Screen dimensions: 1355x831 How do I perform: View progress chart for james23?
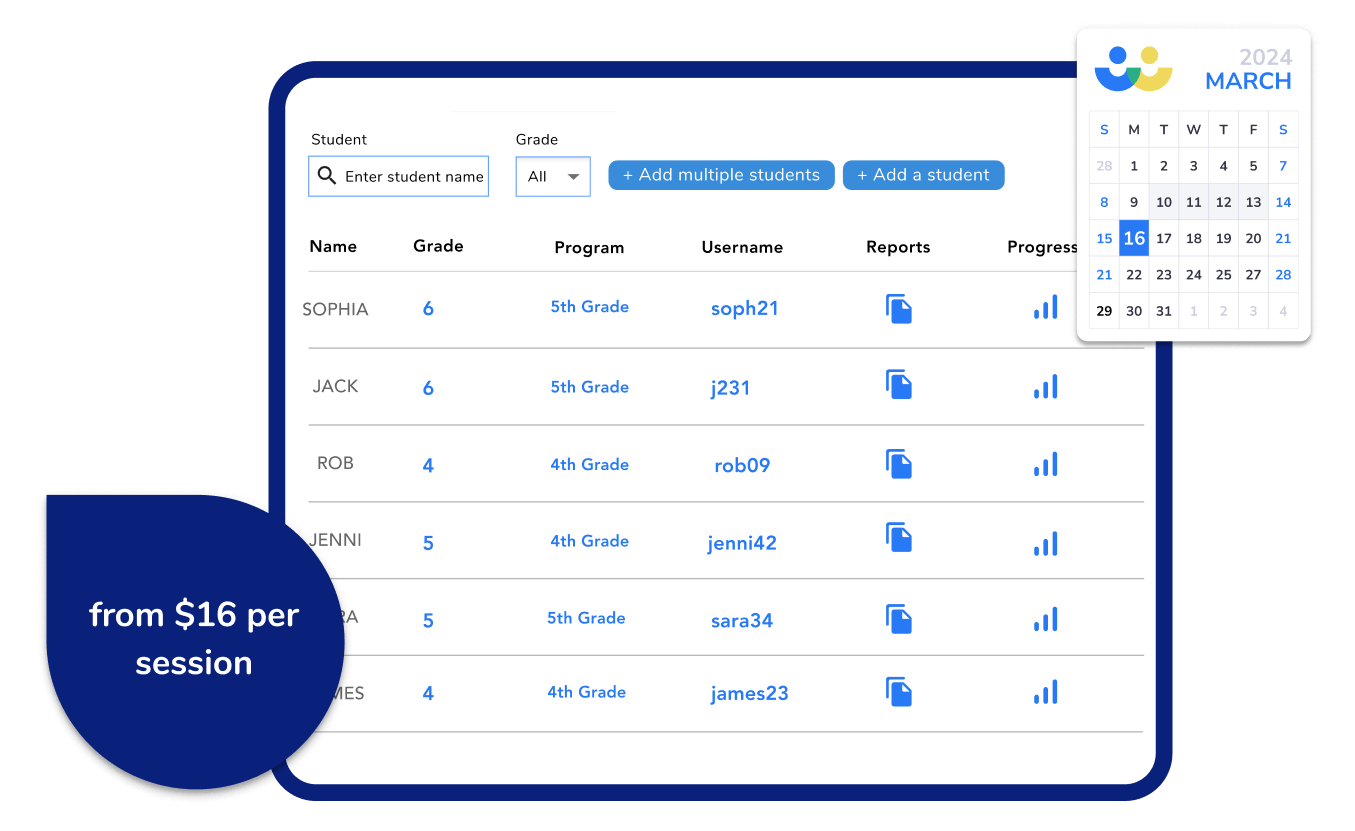coord(1045,692)
